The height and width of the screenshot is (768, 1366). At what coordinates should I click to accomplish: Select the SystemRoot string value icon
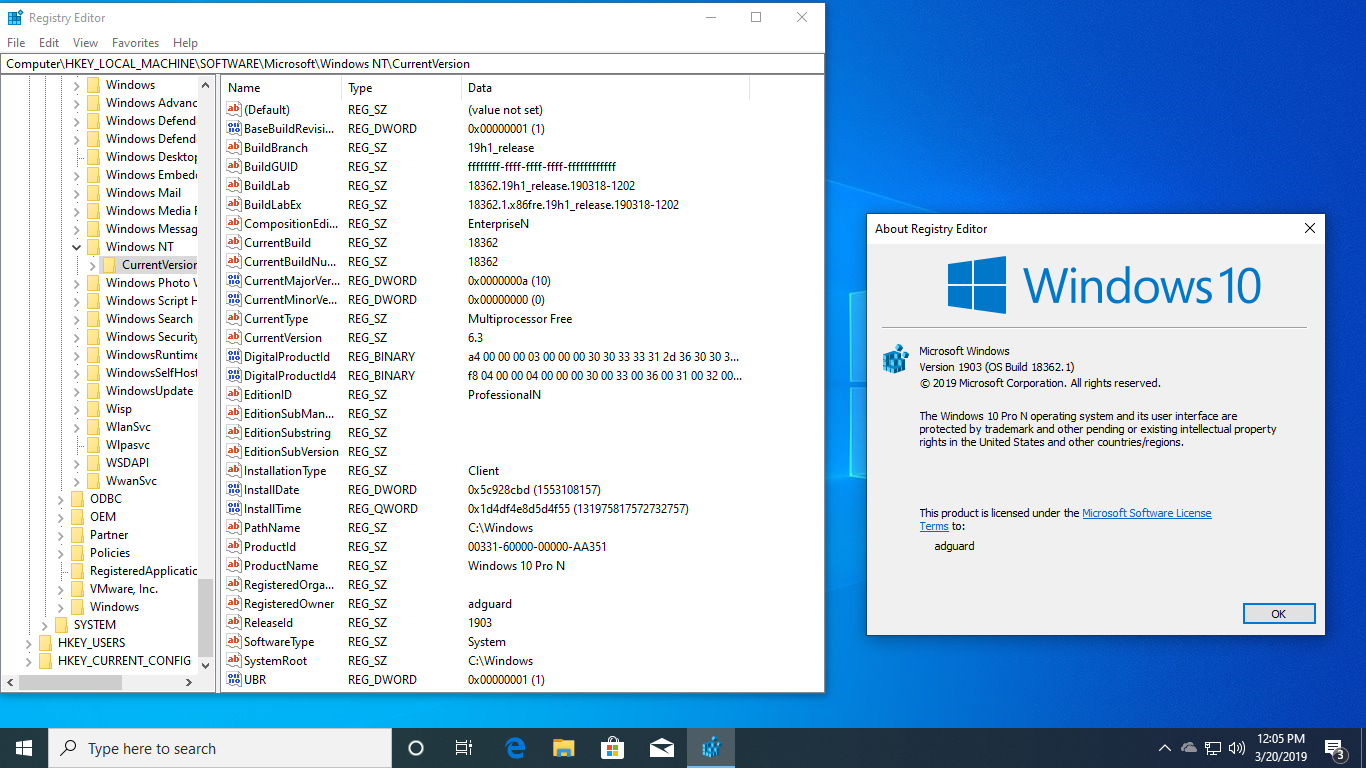pyautogui.click(x=234, y=661)
